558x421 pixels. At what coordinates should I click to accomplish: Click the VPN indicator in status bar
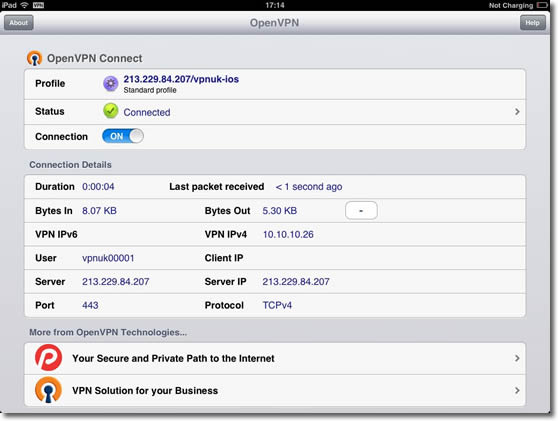pos(38,5)
